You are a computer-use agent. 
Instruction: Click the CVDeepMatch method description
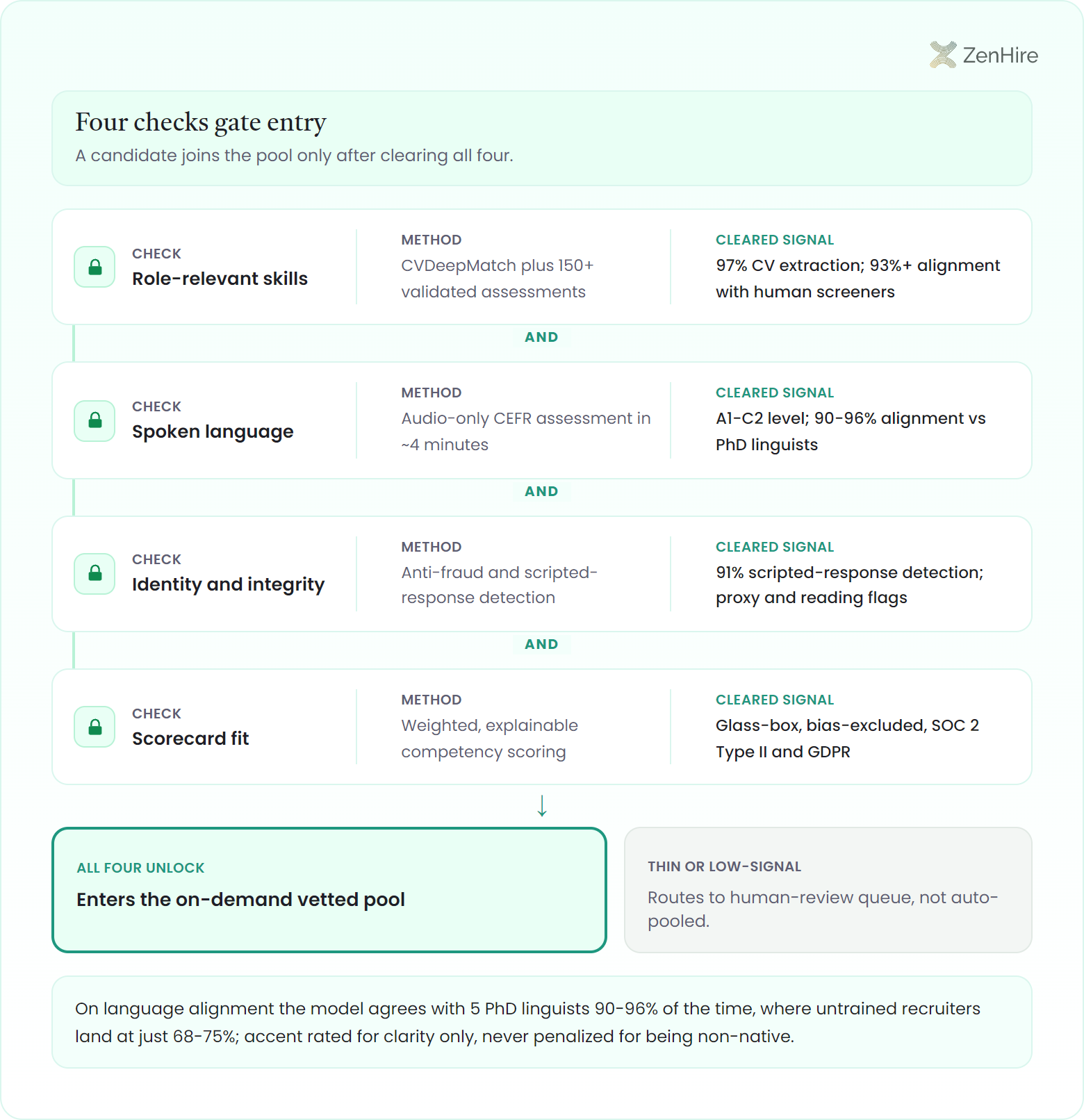click(x=498, y=279)
